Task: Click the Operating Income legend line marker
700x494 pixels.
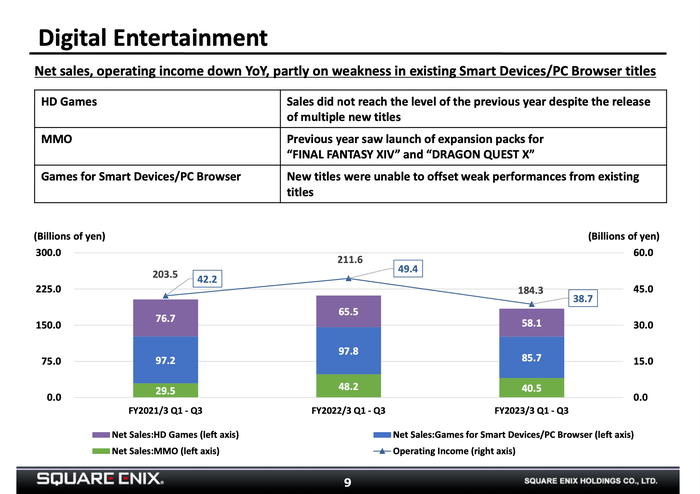Action: (x=382, y=451)
